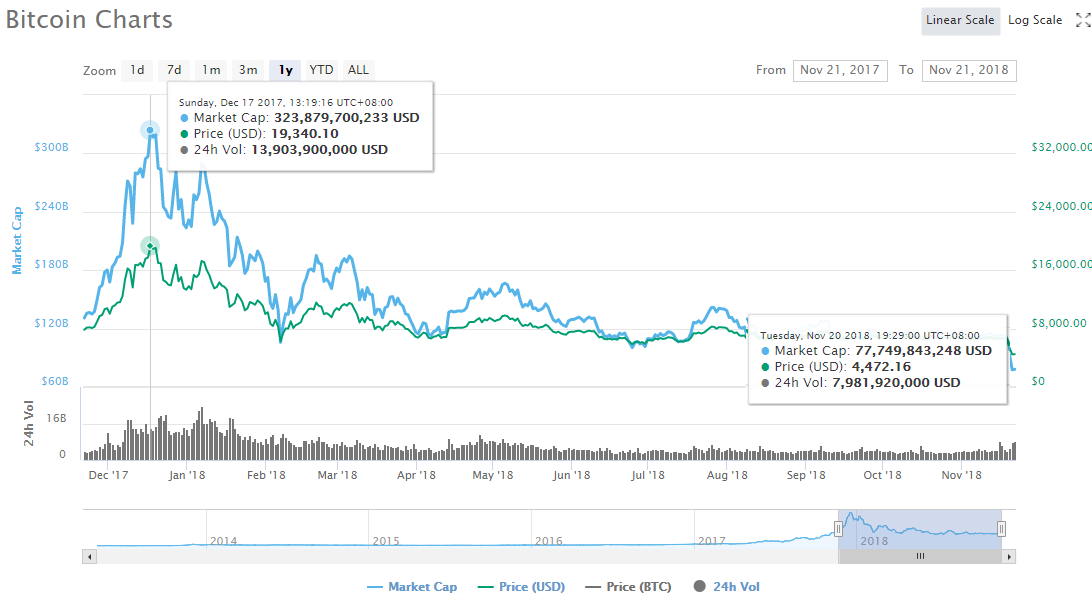Click the Nov '18 axis label

pyautogui.click(x=962, y=476)
